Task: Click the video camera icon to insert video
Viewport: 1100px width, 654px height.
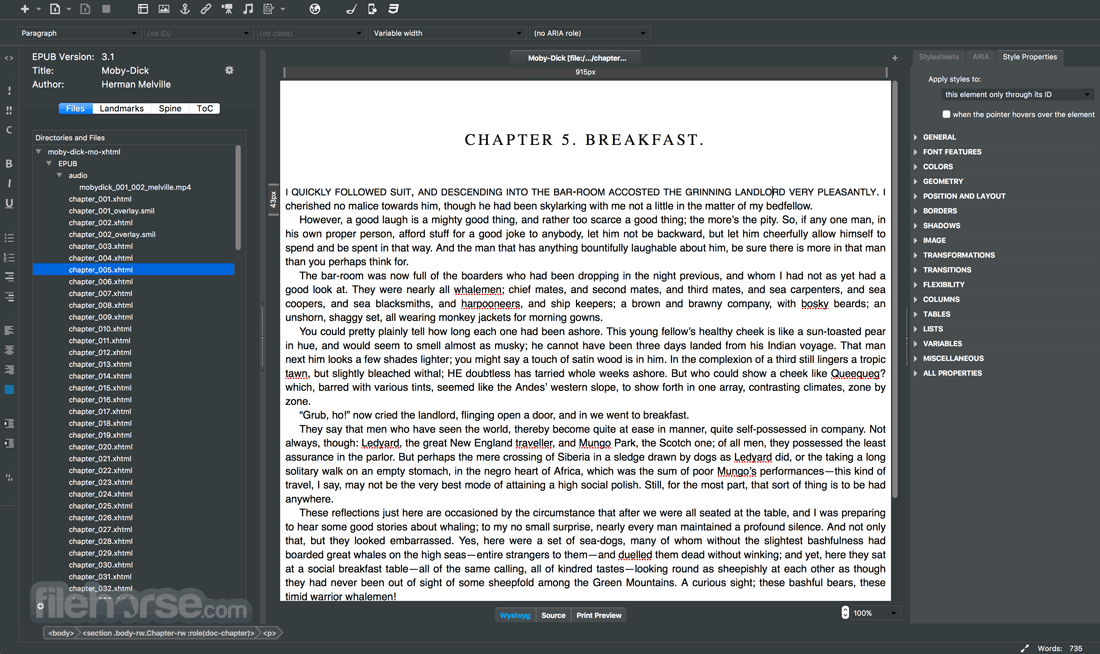Action: [x=227, y=9]
